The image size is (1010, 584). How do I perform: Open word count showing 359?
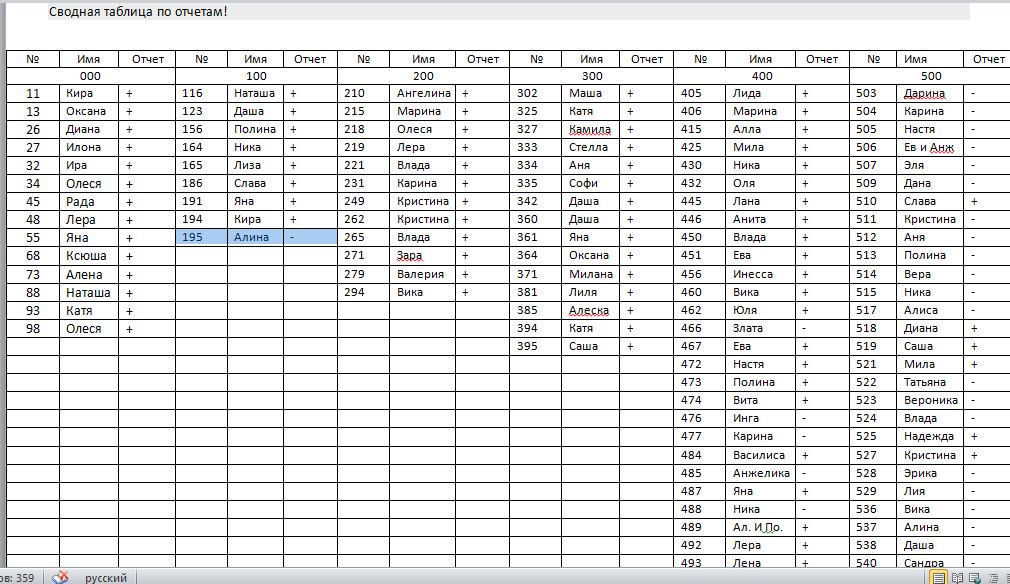[18, 578]
